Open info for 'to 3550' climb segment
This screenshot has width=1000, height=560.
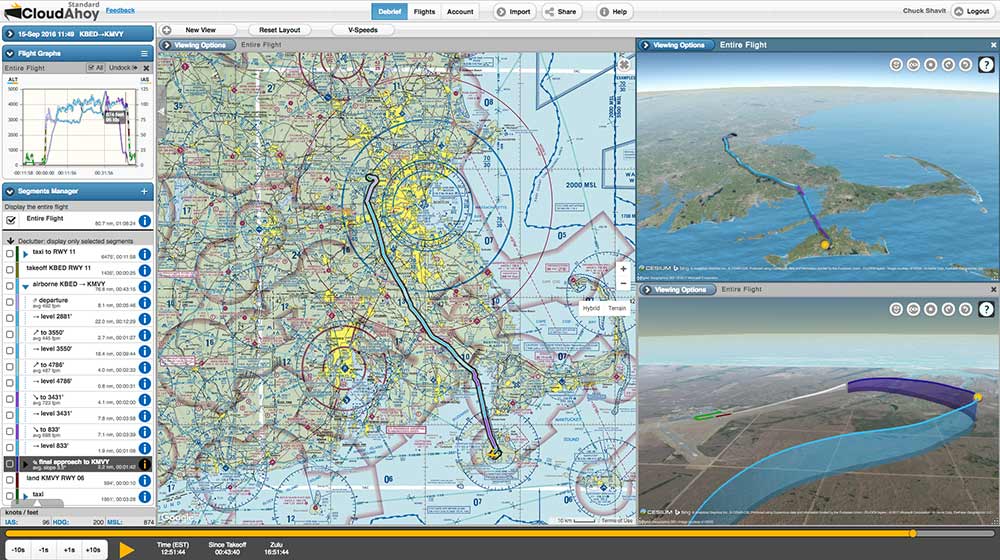pyautogui.click(x=145, y=335)
